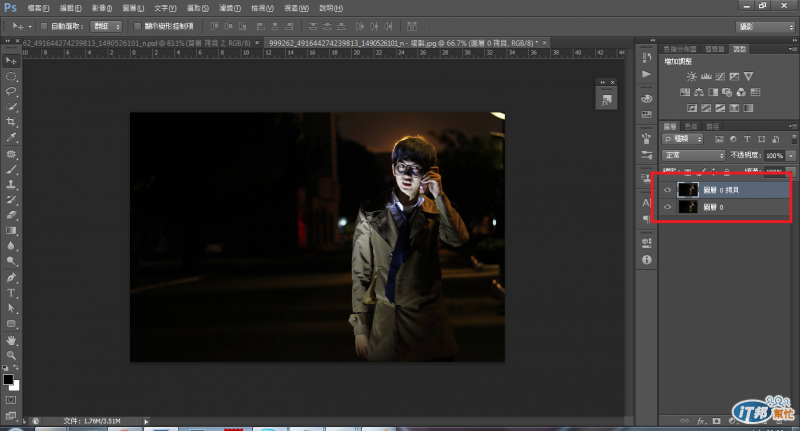The height and width of the screenshot is (431, 800).
Task: Open the 攝影 workspace dropdown
Action: tap(765, 27)
